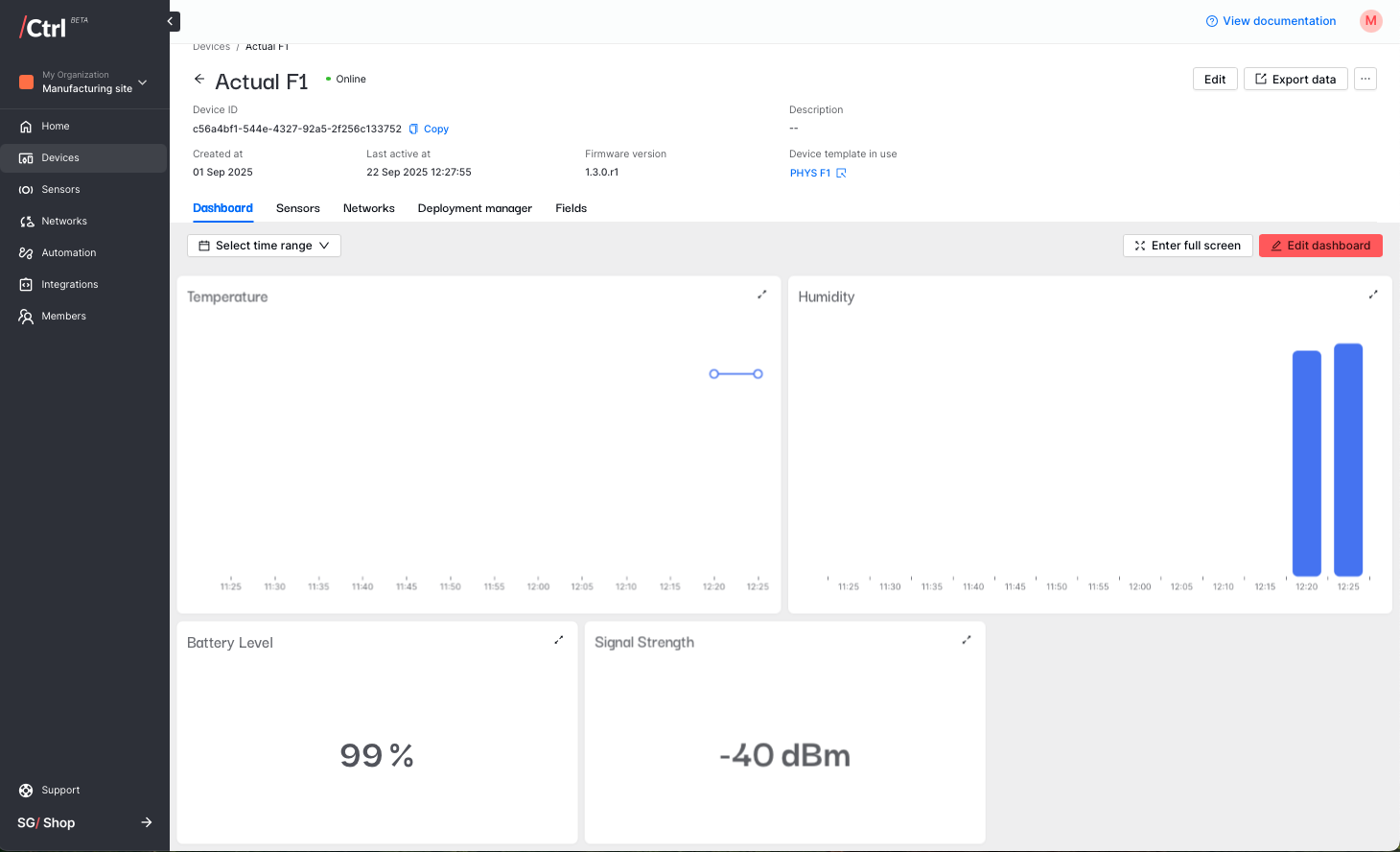Click the back arrow beside Actual F1
Screen dimensions: 1400x852
tap(199, 80)
